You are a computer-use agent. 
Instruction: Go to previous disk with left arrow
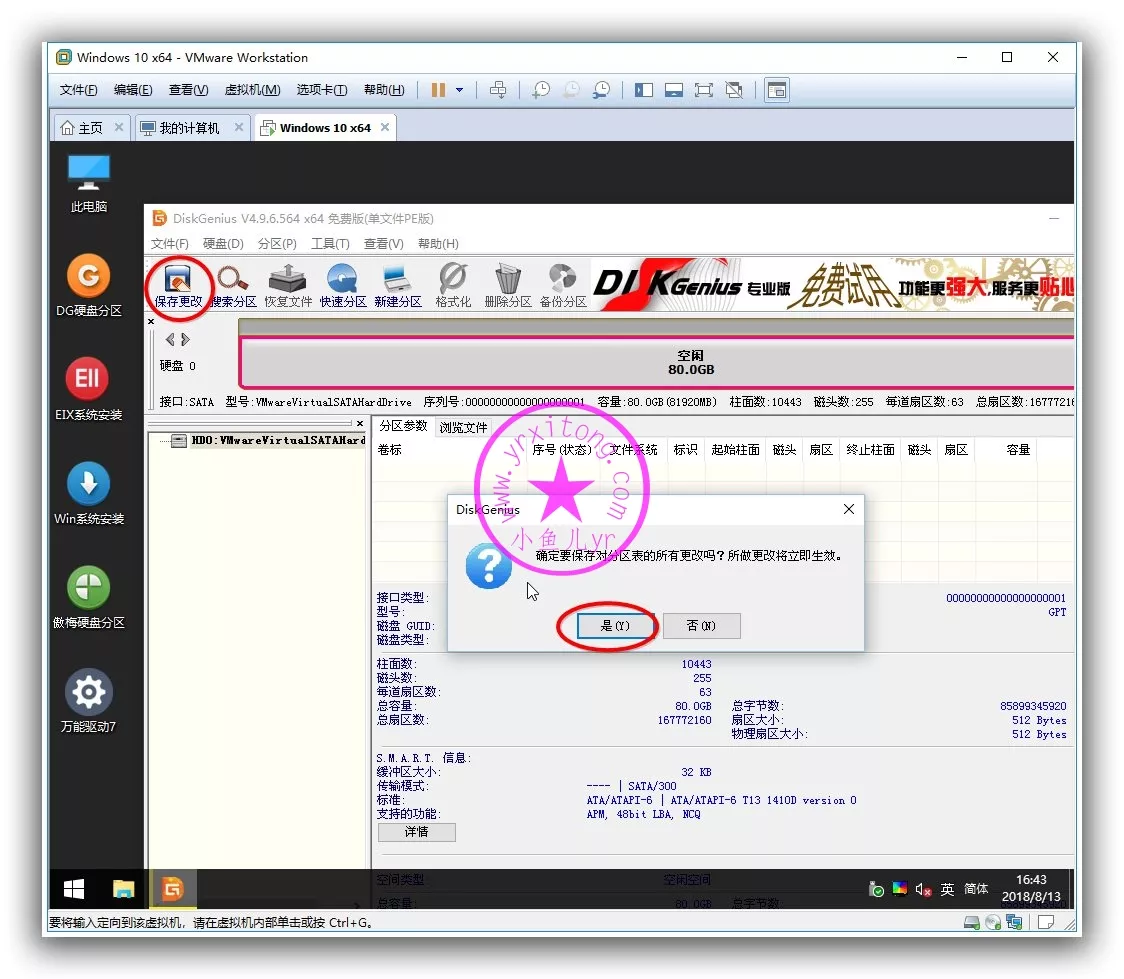coord(170,340)
